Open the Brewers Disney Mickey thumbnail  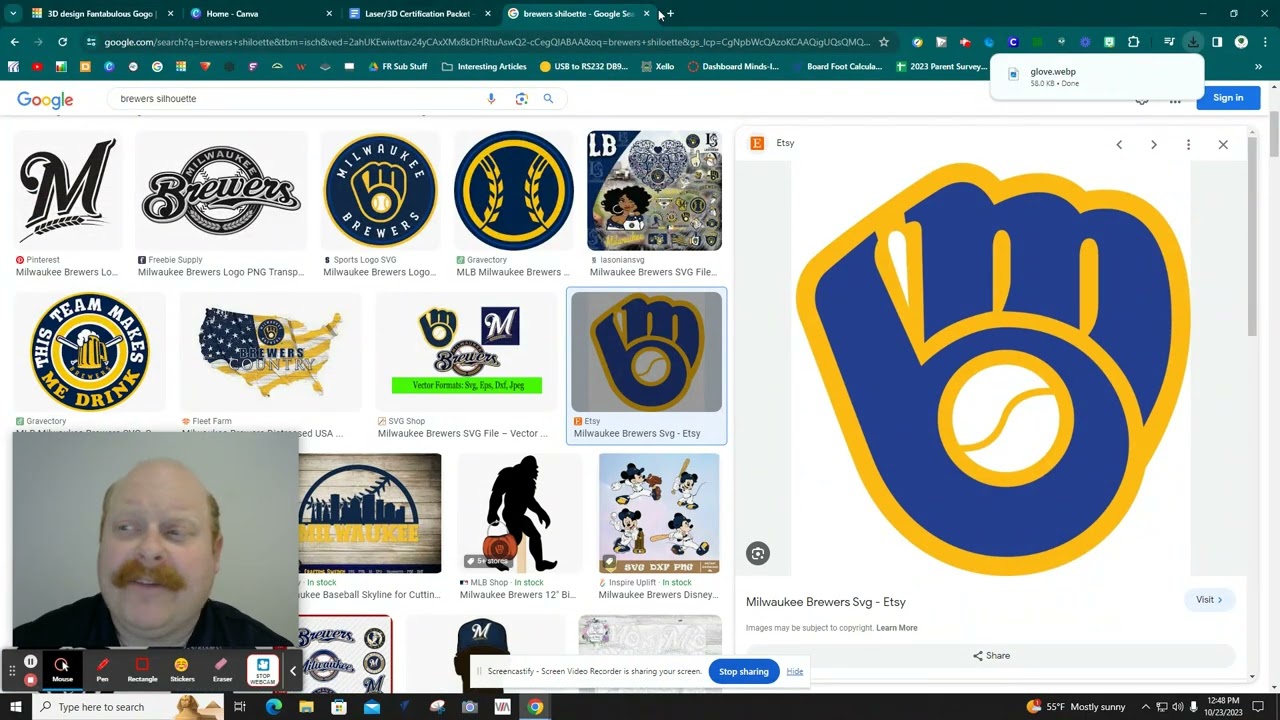pos(659,513)
